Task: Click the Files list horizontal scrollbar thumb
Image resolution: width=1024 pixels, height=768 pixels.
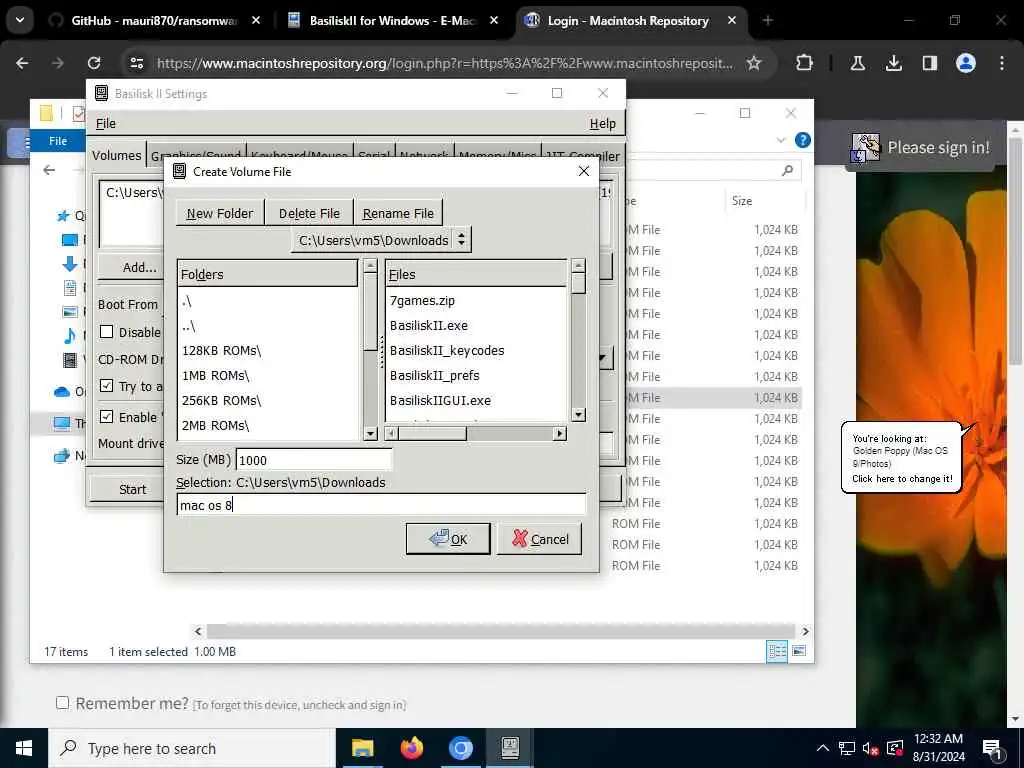Action: [432, 433]
